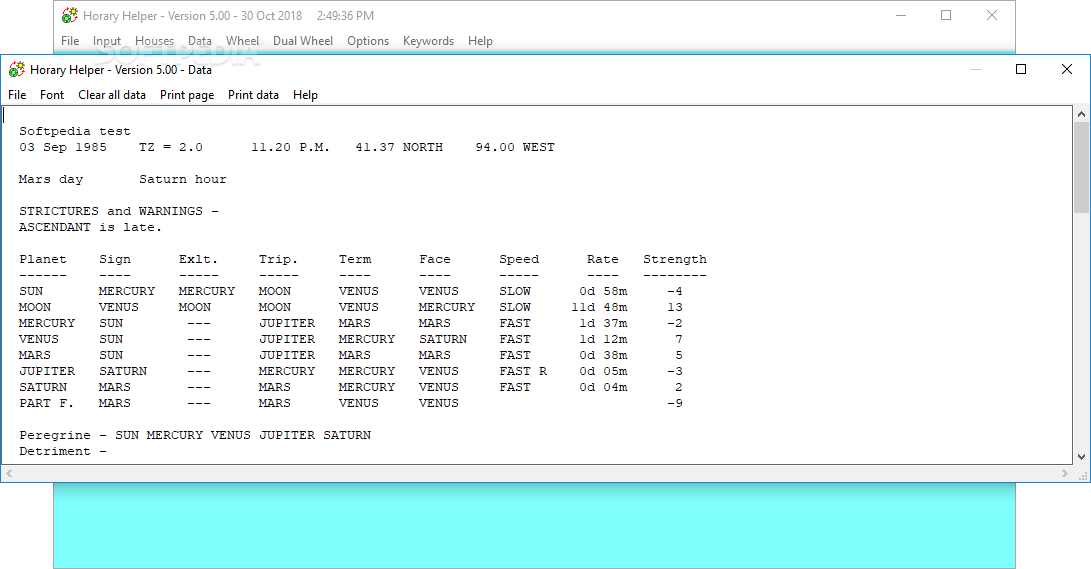This screenshot has width=1091, height=569.
Task: Choose Clear all data menu item
Action: click(x=112, y=95)
